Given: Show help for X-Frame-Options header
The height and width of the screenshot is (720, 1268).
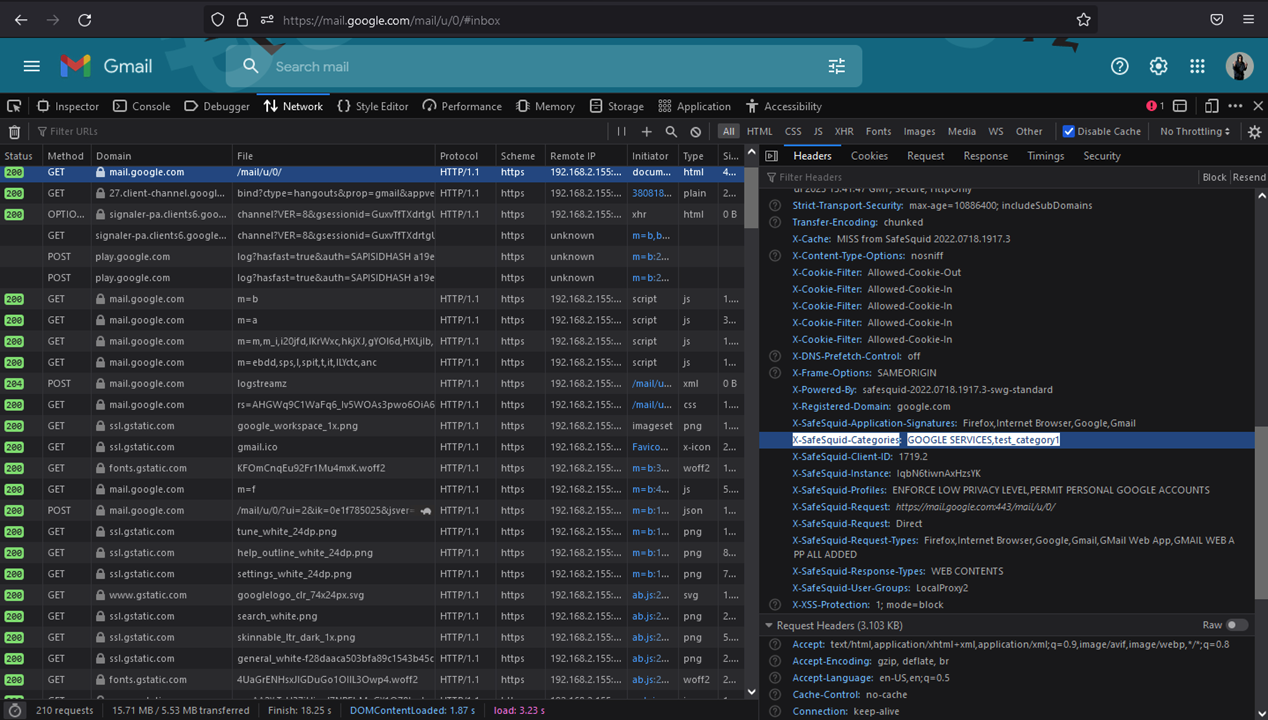Looking at the screenshot, I should click(x=775, y=373).
